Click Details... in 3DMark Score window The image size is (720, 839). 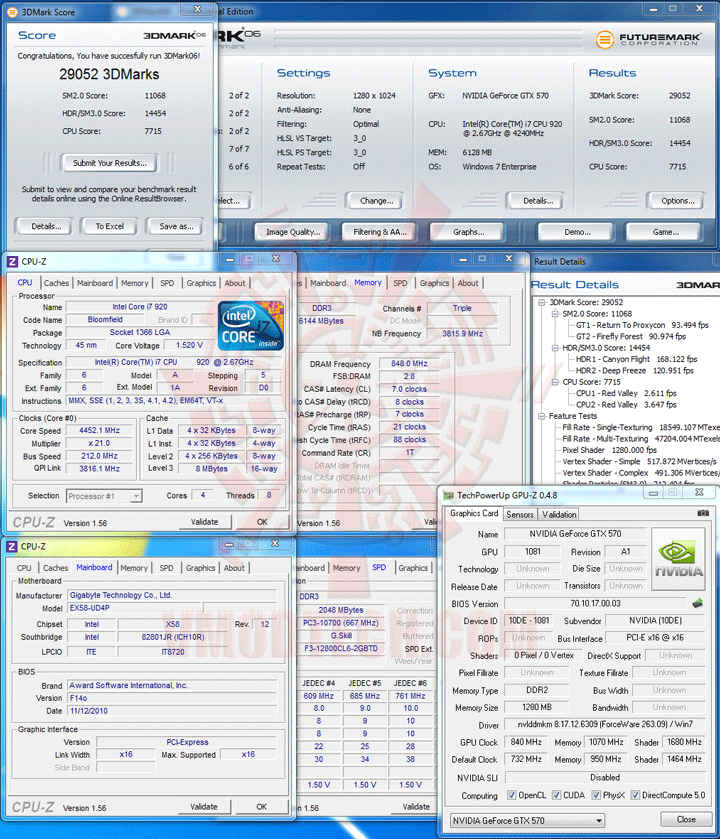pos(46,226)
